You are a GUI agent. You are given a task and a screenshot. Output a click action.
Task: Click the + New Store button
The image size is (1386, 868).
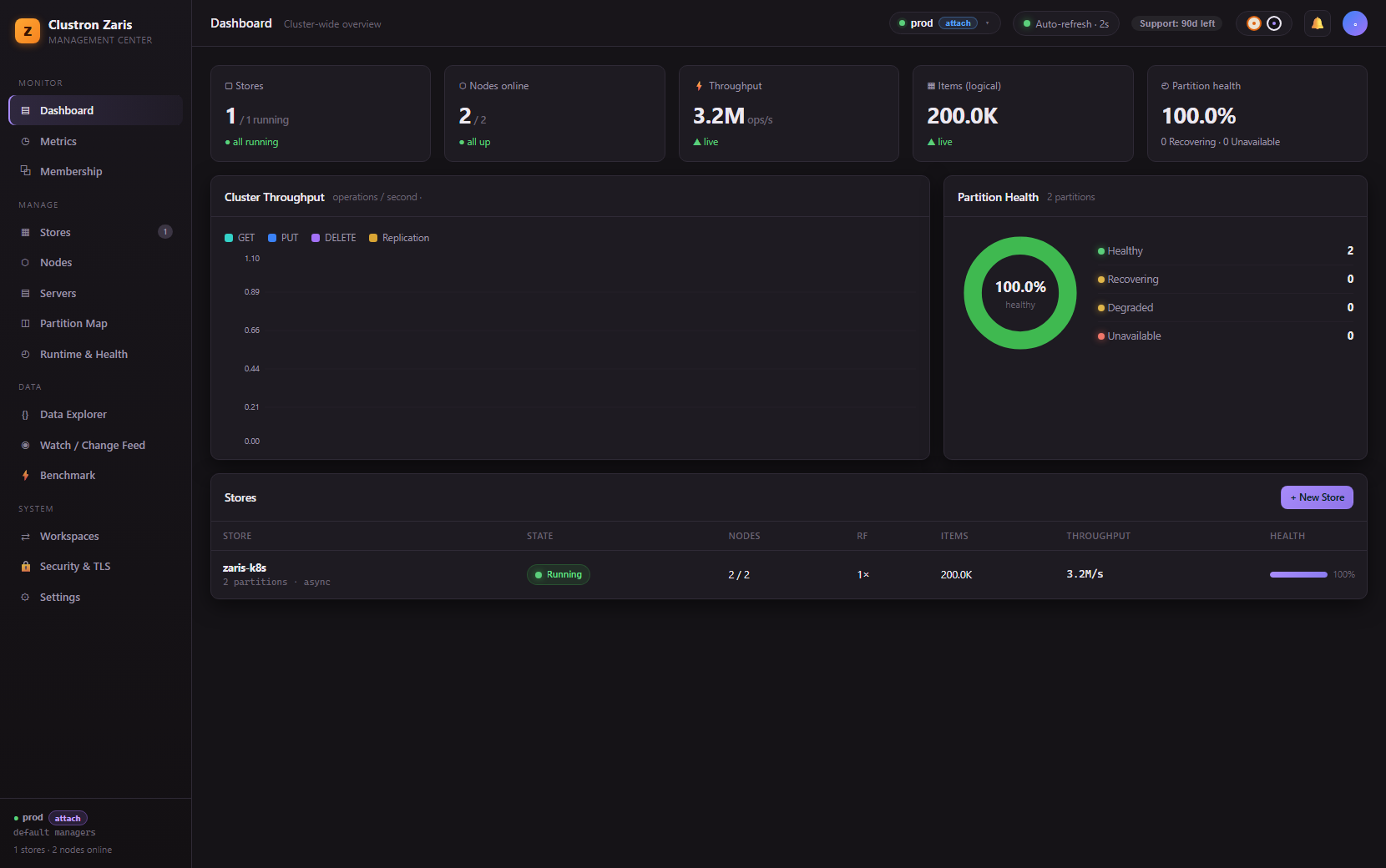tap(1317, 497)
